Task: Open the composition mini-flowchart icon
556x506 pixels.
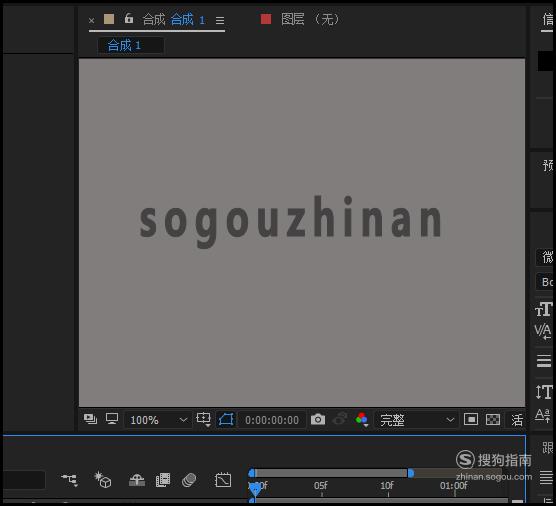Action: coord(69,480)
